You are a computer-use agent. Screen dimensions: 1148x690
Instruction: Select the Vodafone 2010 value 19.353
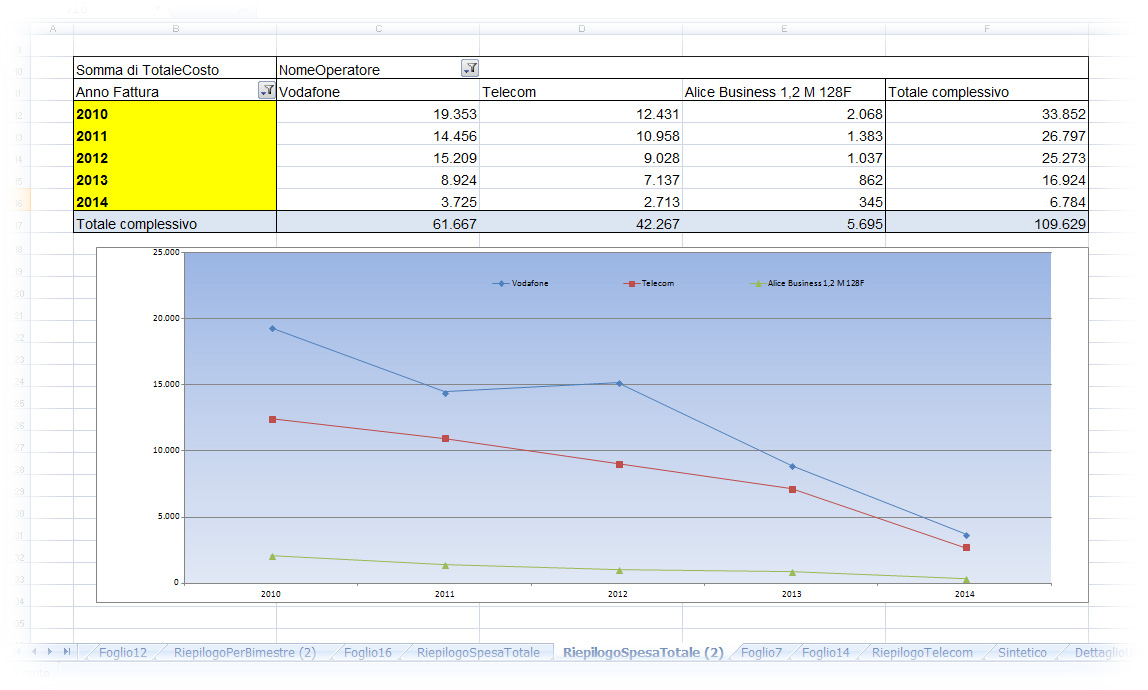tap(378, 114)
